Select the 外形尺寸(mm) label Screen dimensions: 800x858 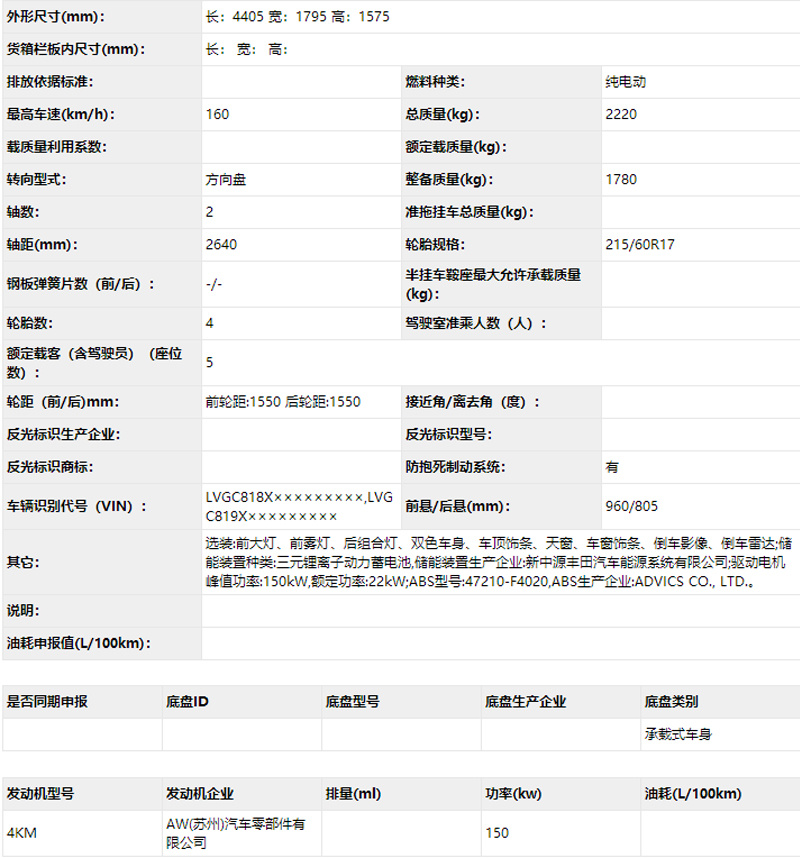[55, 17]
